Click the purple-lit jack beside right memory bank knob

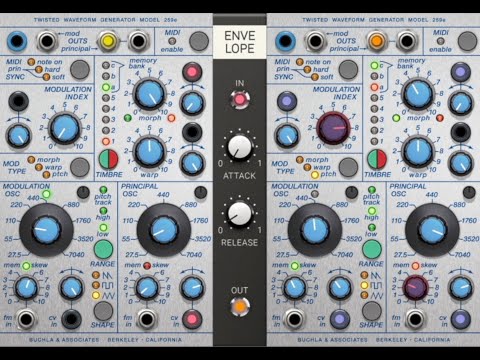(x=461, y=72)
